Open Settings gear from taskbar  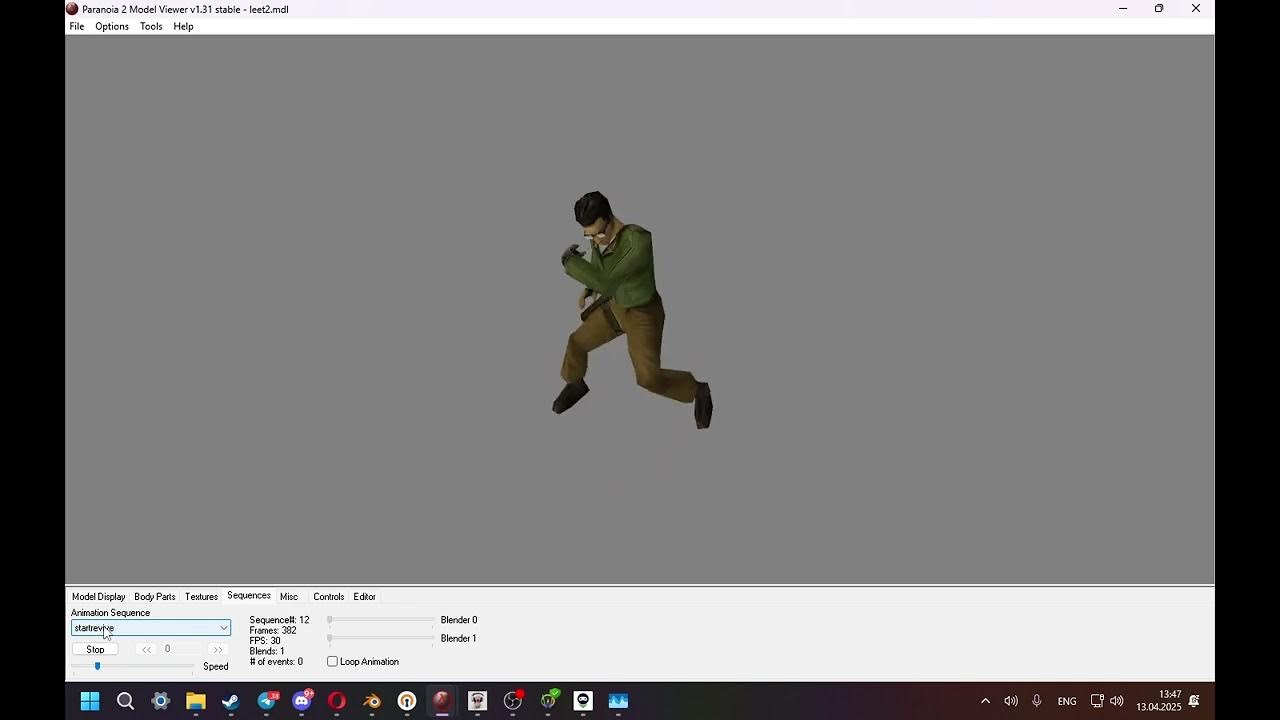[x=160, y=701]
